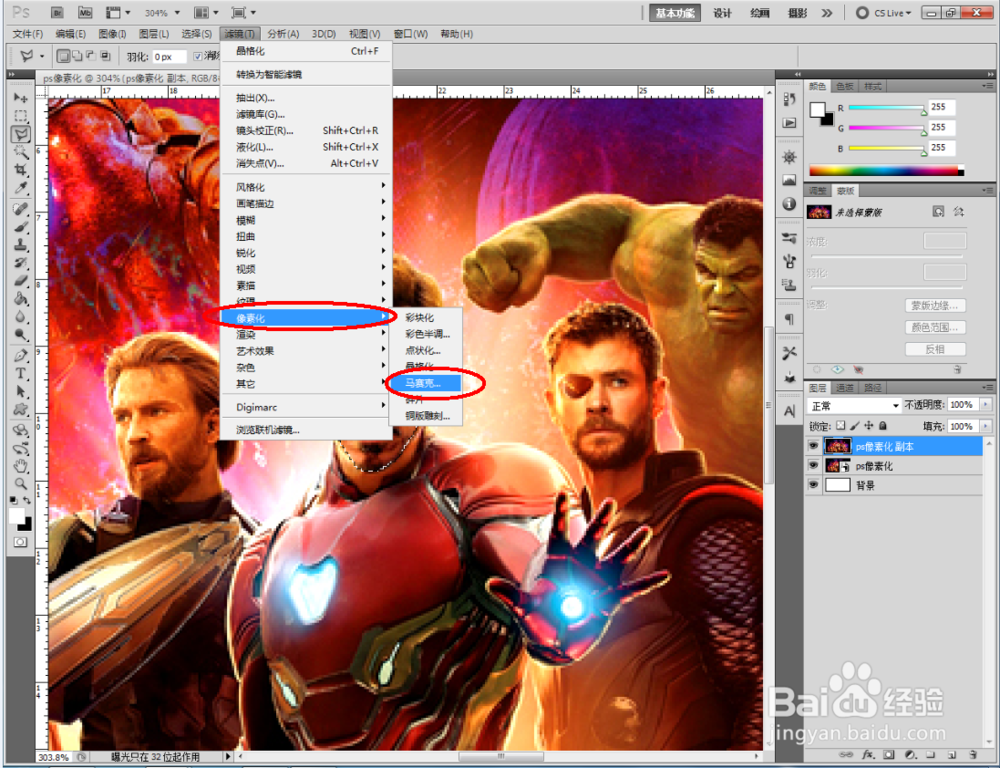Screen dimensions: 1000x768
Task: Select the Healing Brush tool
Action: click(20, 209)
